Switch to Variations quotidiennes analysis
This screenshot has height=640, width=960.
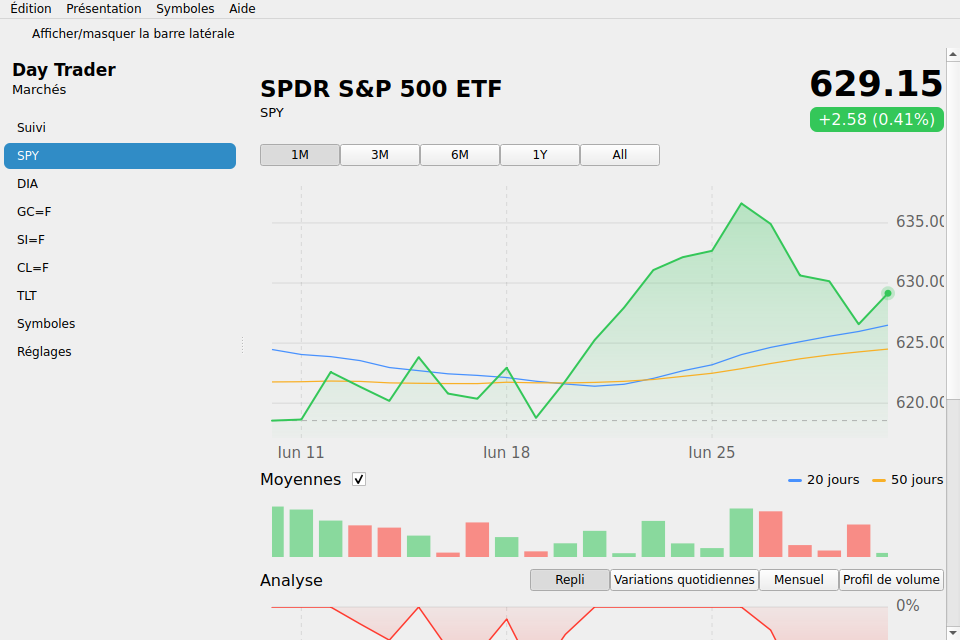pos(684,580)
